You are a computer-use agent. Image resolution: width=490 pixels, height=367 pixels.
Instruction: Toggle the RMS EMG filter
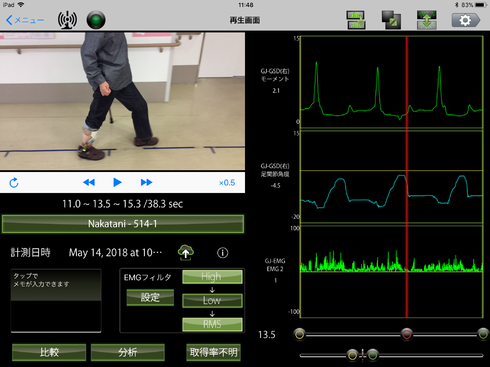click(x=212, y=324)
